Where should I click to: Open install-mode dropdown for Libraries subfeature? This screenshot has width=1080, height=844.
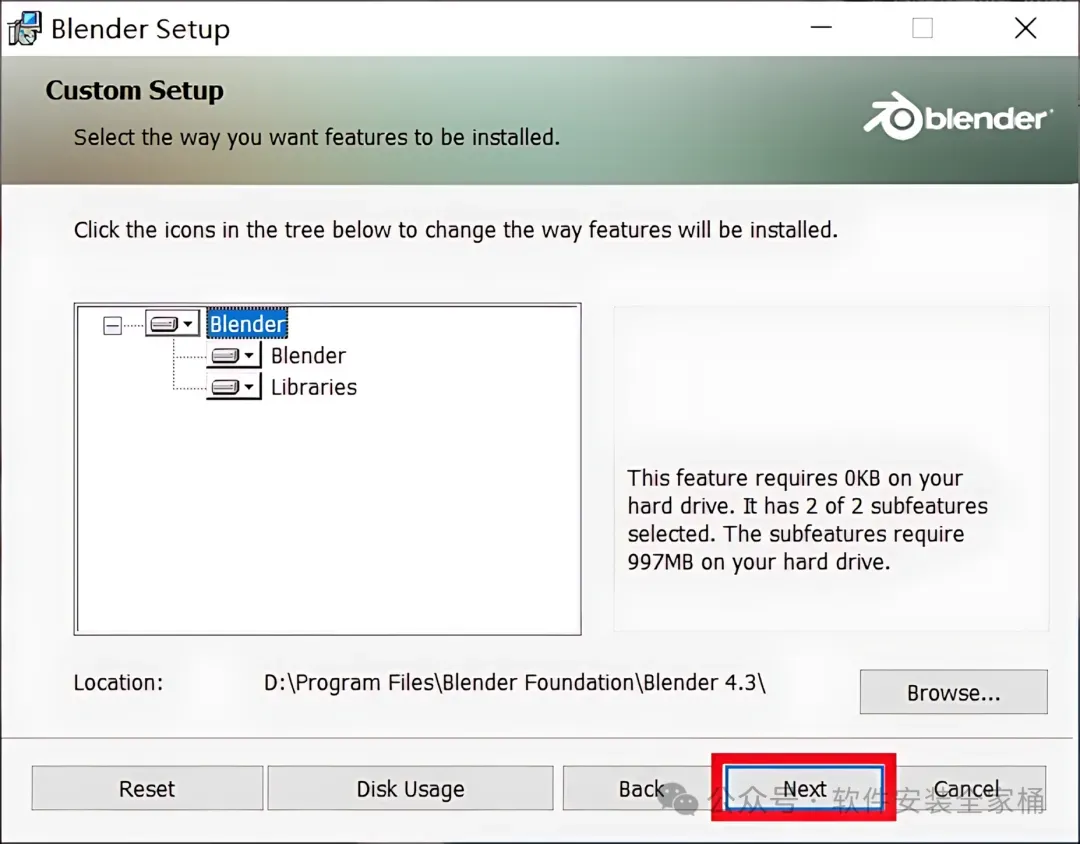coord(233,387)
